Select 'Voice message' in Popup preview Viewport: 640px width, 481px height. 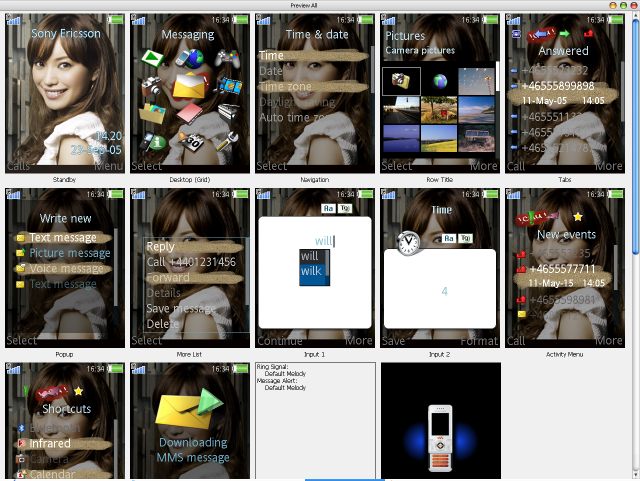tap(64, 269)
